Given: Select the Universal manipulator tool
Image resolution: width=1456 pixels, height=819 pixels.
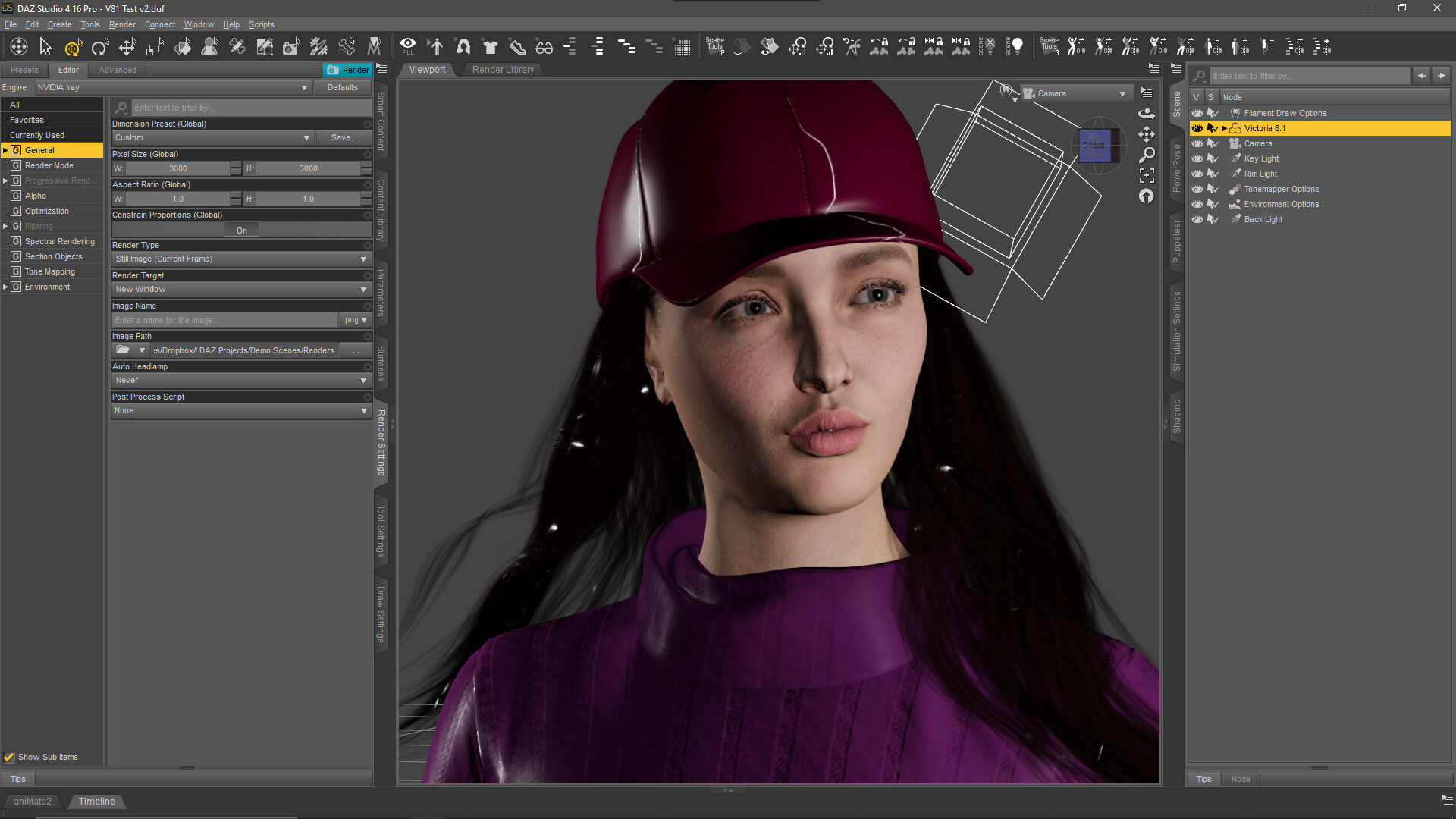Looking at the screenshot, I should 73,48.
